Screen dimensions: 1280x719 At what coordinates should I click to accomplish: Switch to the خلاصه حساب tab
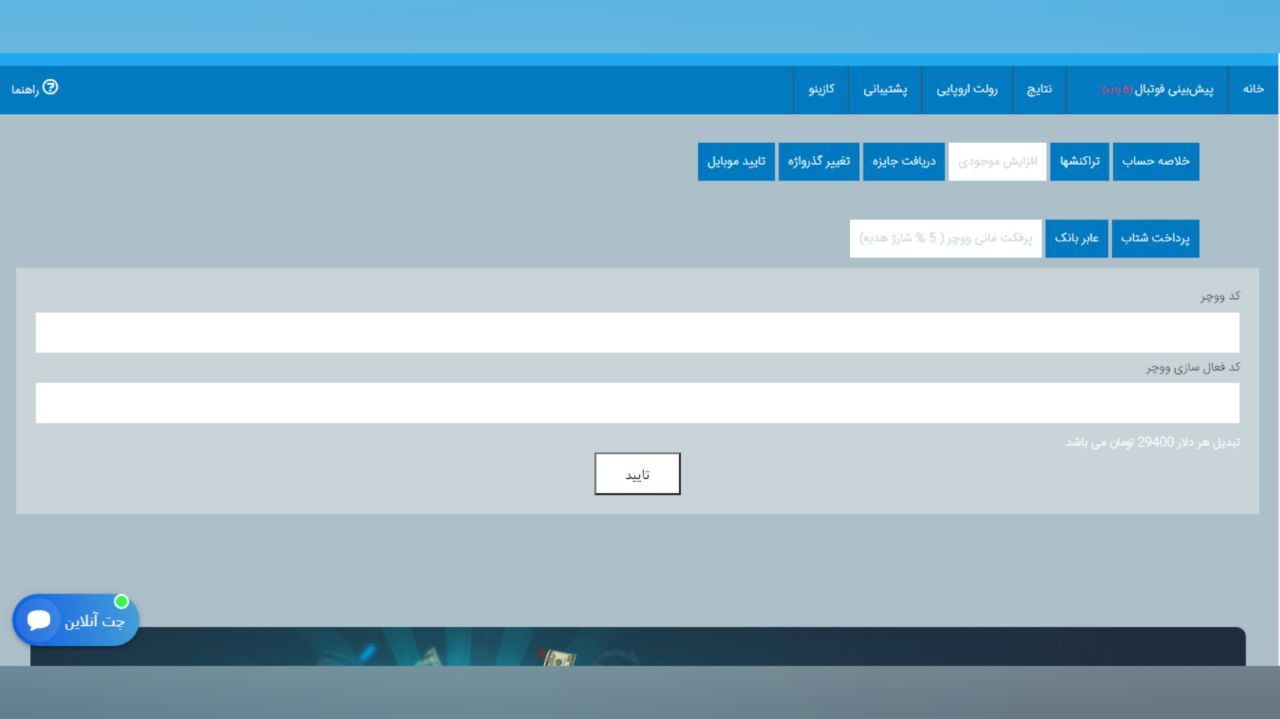click(x=1155, y=161)
